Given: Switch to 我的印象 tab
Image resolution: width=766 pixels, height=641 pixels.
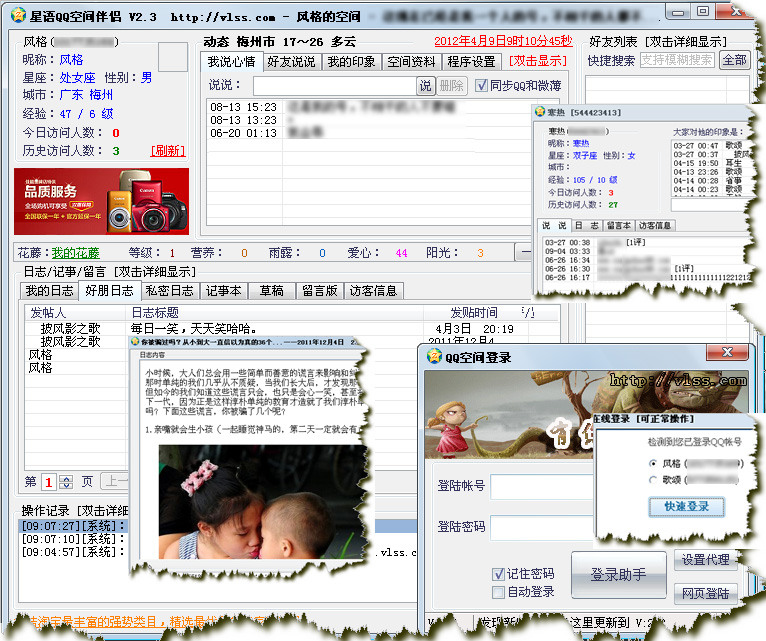Looking at the screenshot, I should pos(351,62).
